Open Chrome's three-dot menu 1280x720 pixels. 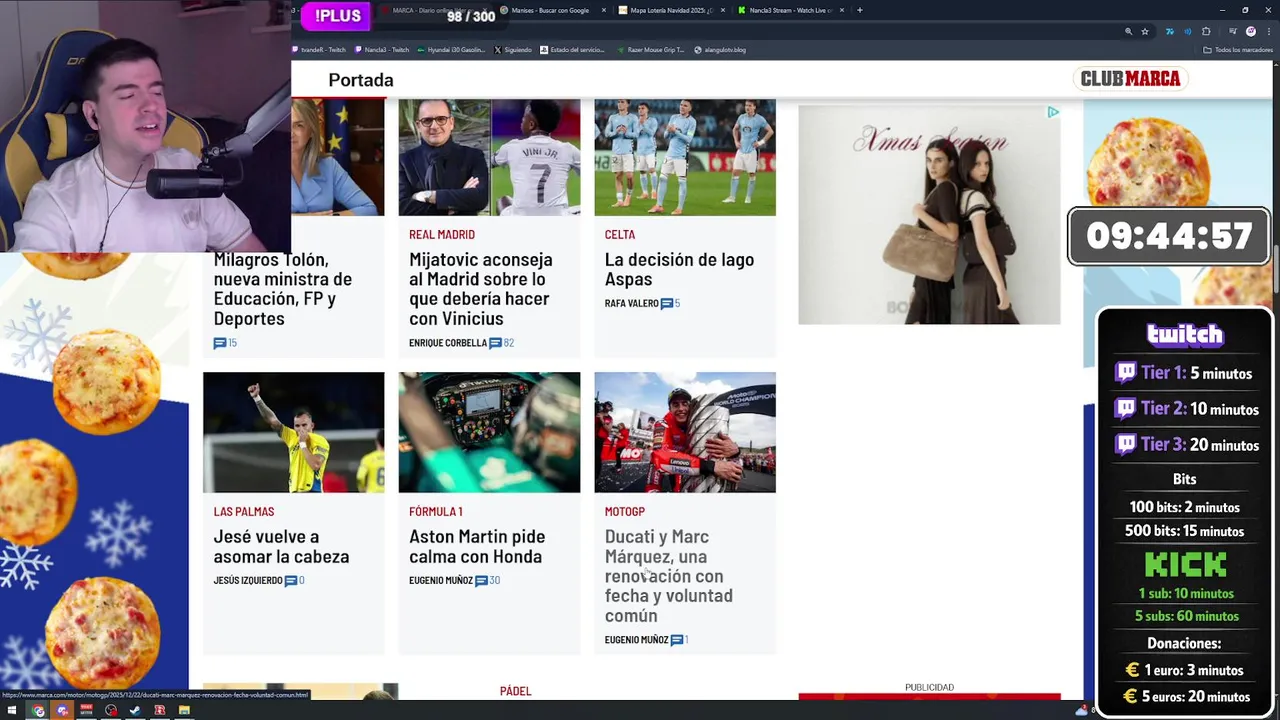[x=1267, y=31]
